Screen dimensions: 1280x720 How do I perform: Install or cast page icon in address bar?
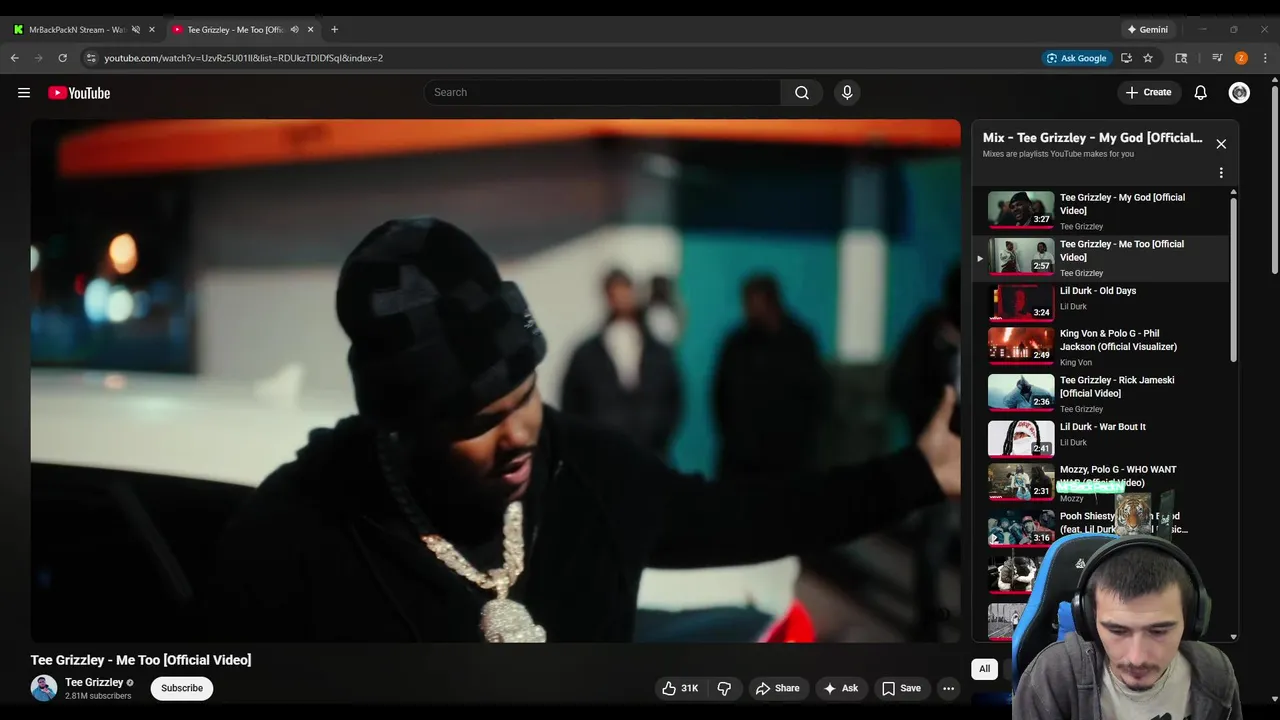(x=1126, y=58)
